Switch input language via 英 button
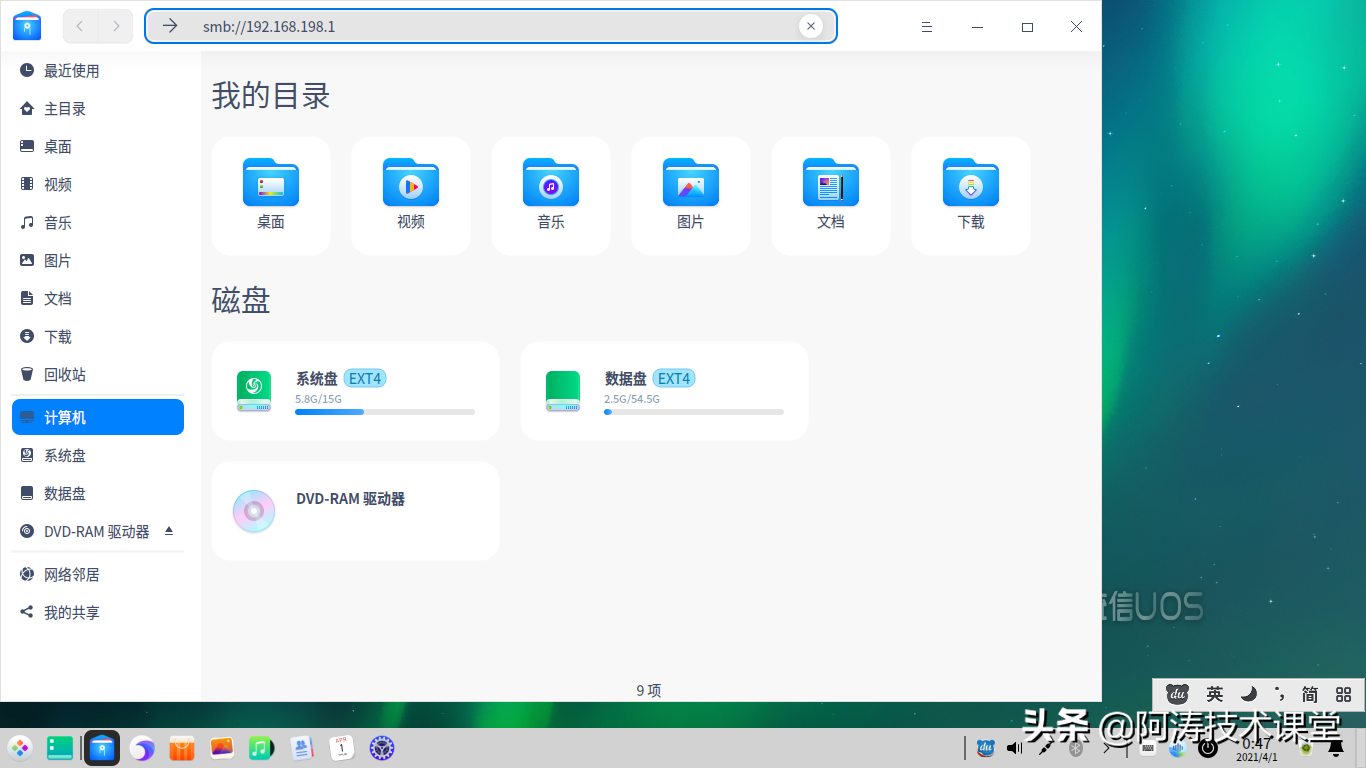 click(x=1214, y=694)
